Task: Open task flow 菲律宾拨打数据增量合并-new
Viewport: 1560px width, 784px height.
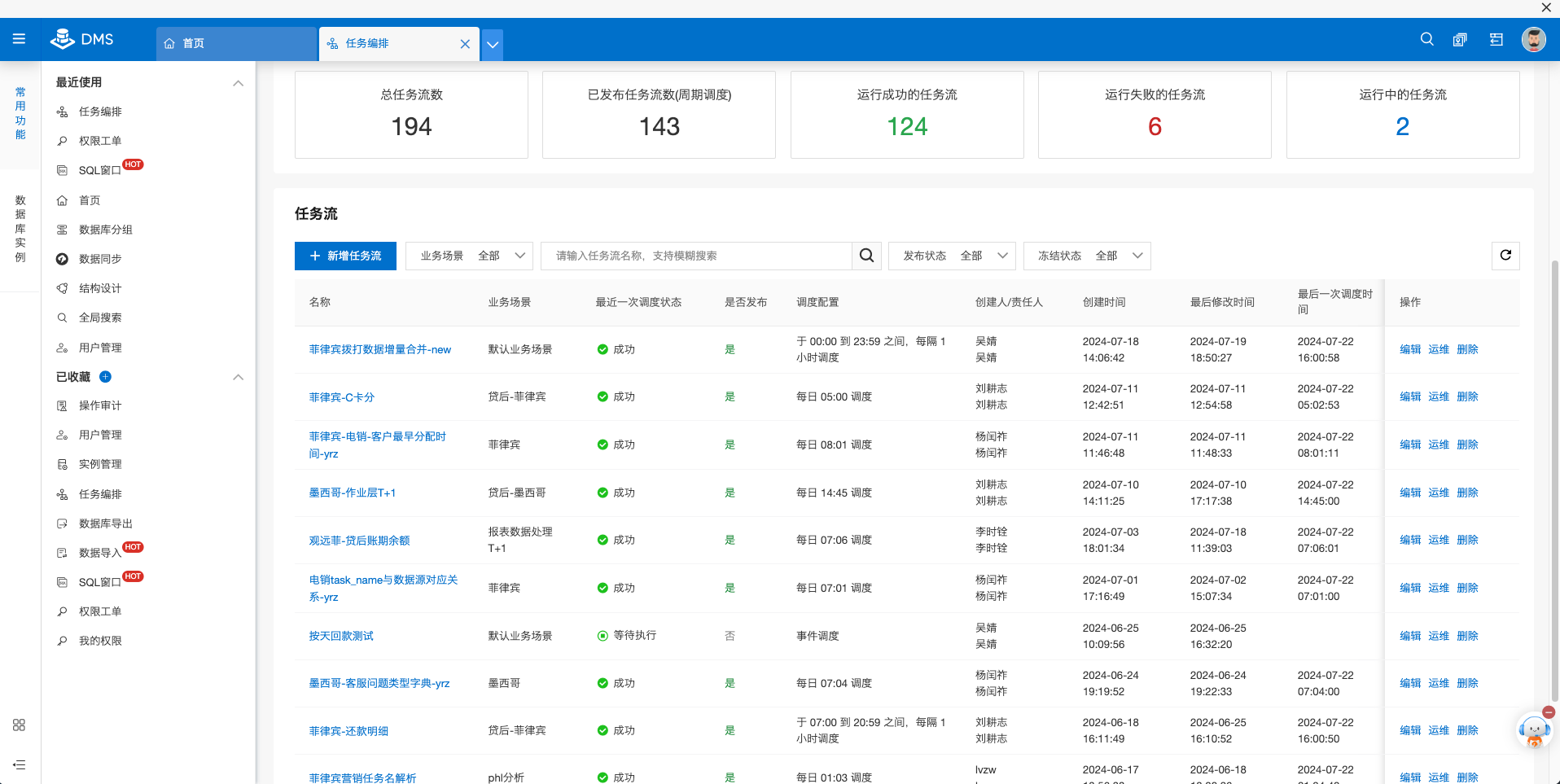Action: [x=379, y=349]
